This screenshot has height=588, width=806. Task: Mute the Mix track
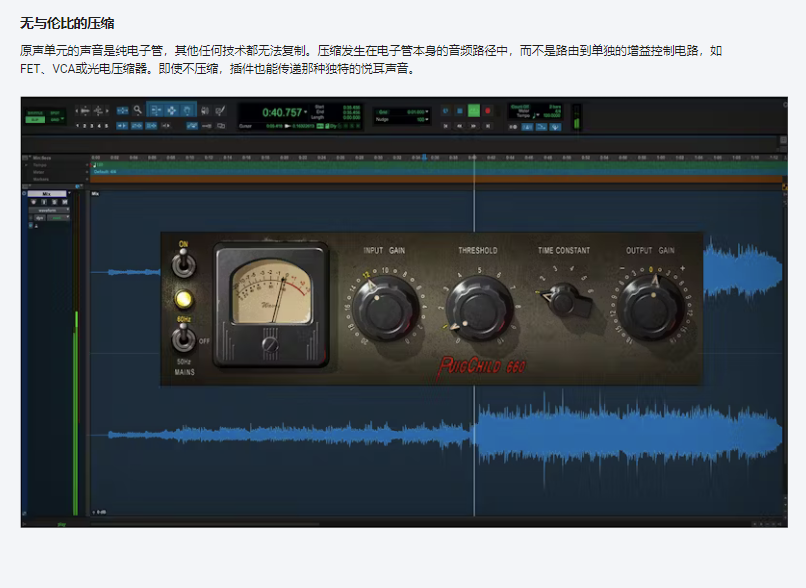(x=65, y=202)
